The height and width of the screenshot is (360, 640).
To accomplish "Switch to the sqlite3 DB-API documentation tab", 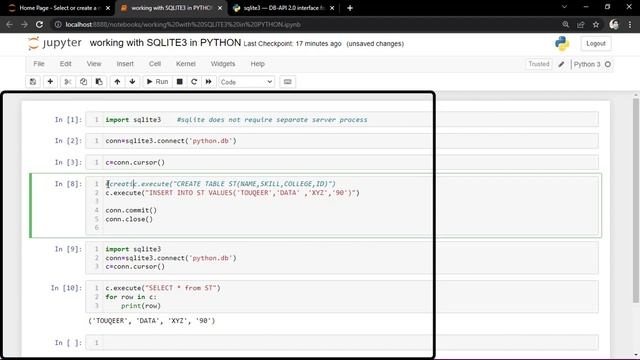I will pos(283,8).
